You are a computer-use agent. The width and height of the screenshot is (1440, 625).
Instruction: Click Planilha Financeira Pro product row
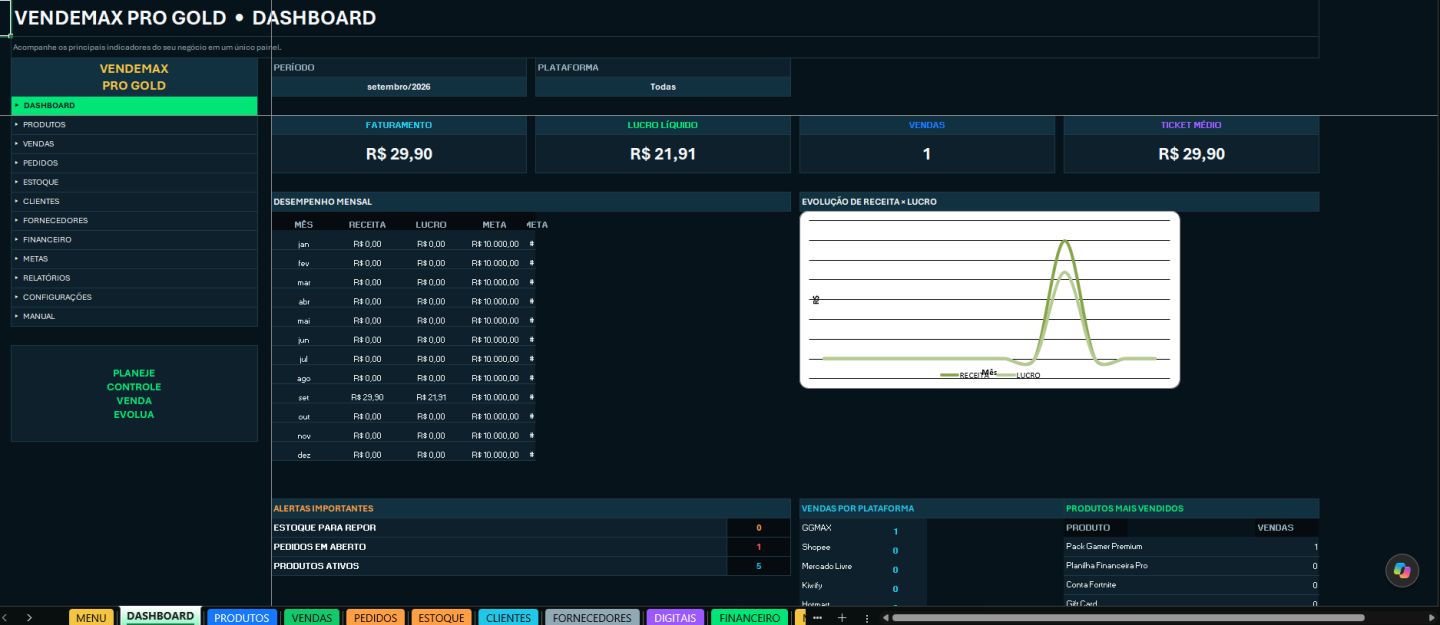tap(1191, 566)
